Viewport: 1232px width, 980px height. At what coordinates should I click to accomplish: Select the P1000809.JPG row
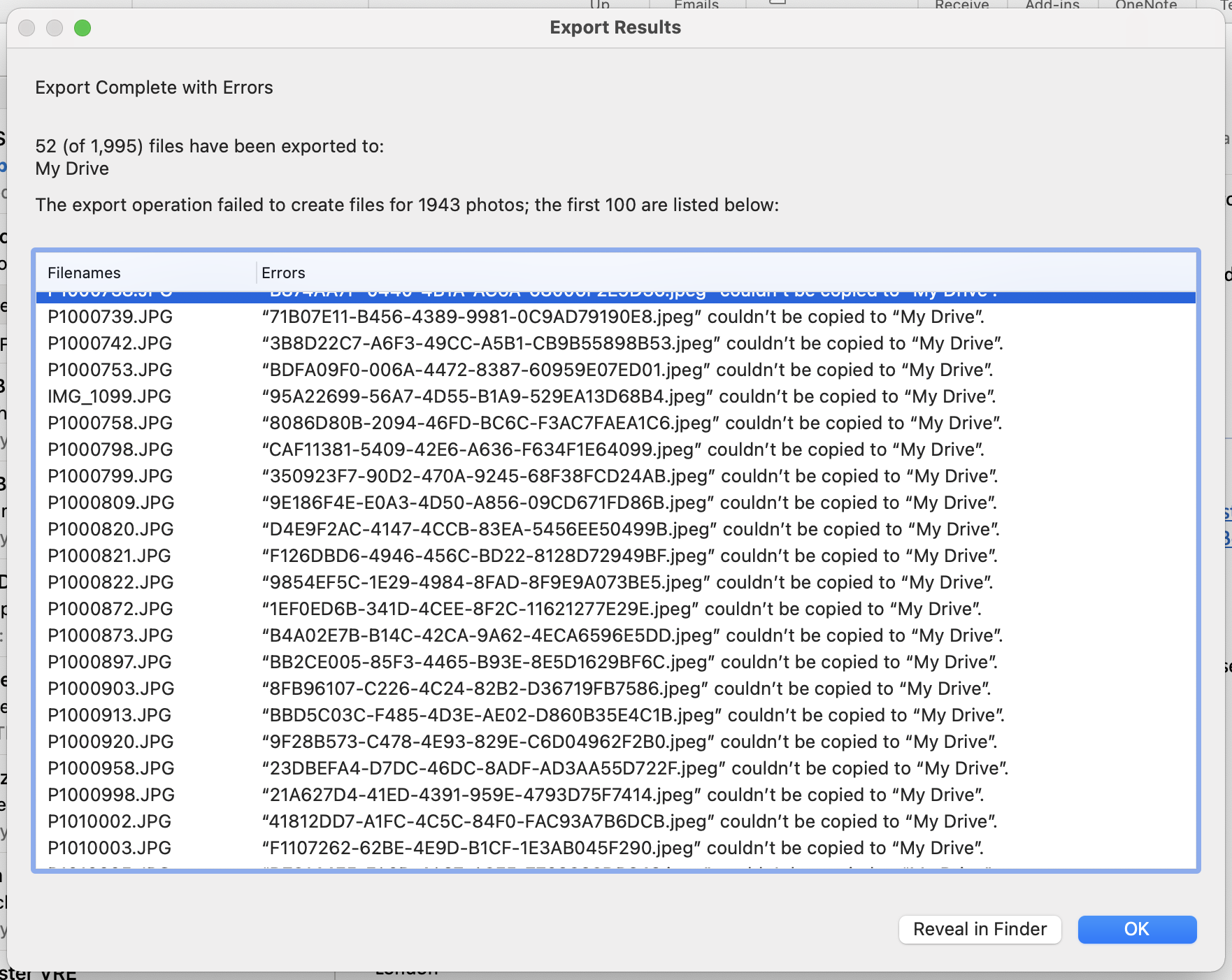pyautogui.click(x=616, y=503)
